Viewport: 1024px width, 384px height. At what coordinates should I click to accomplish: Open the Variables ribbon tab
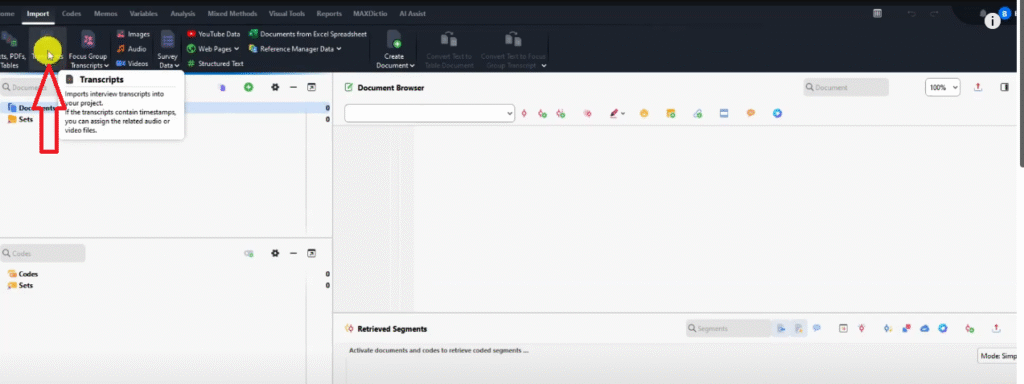click(x=144, y=13)
